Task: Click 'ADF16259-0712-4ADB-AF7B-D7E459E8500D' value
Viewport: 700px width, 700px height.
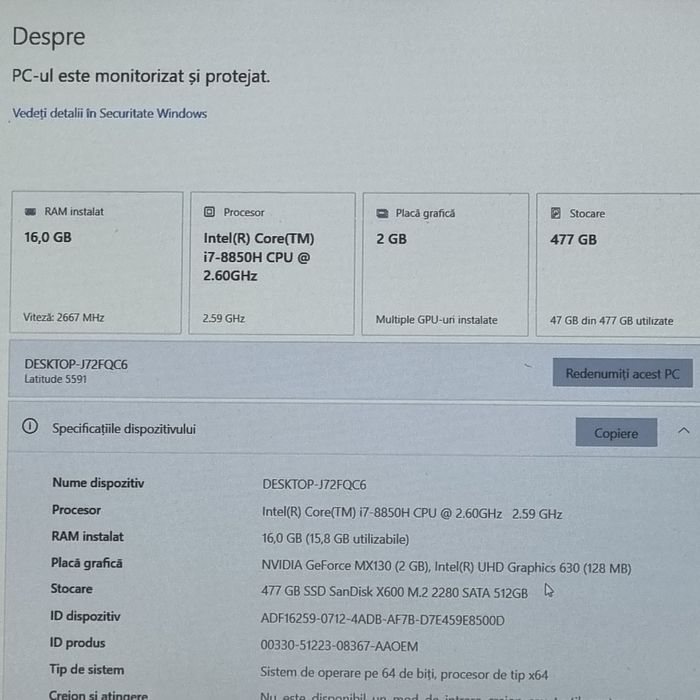Action: coord(383,620)
